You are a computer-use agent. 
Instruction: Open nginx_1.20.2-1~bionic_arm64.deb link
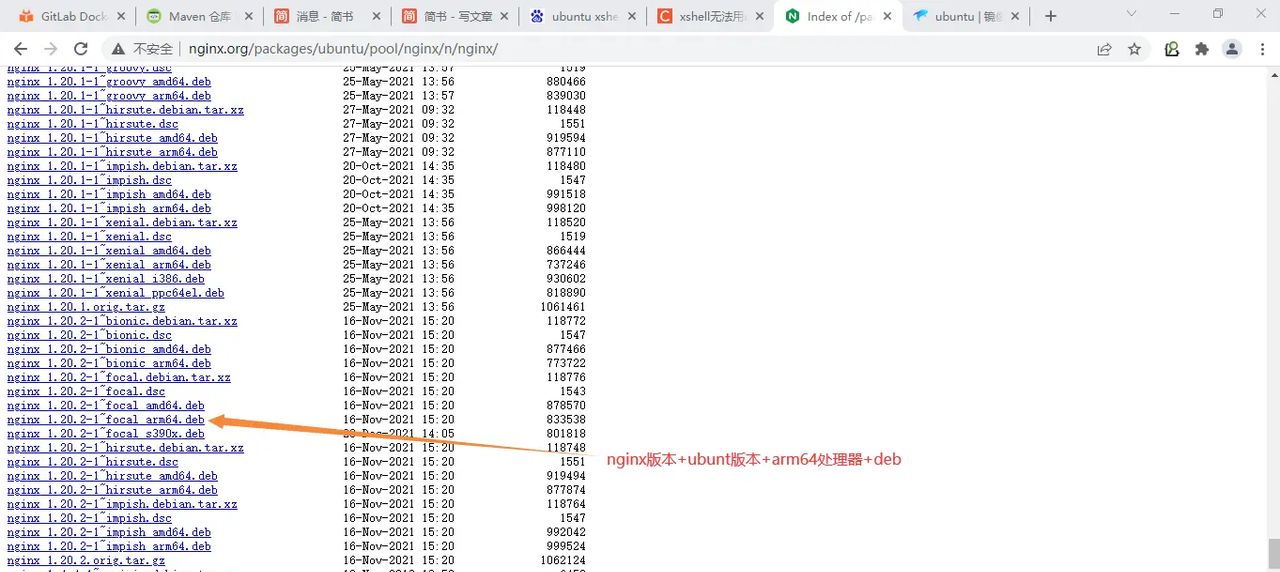click(x=109, y=363)
